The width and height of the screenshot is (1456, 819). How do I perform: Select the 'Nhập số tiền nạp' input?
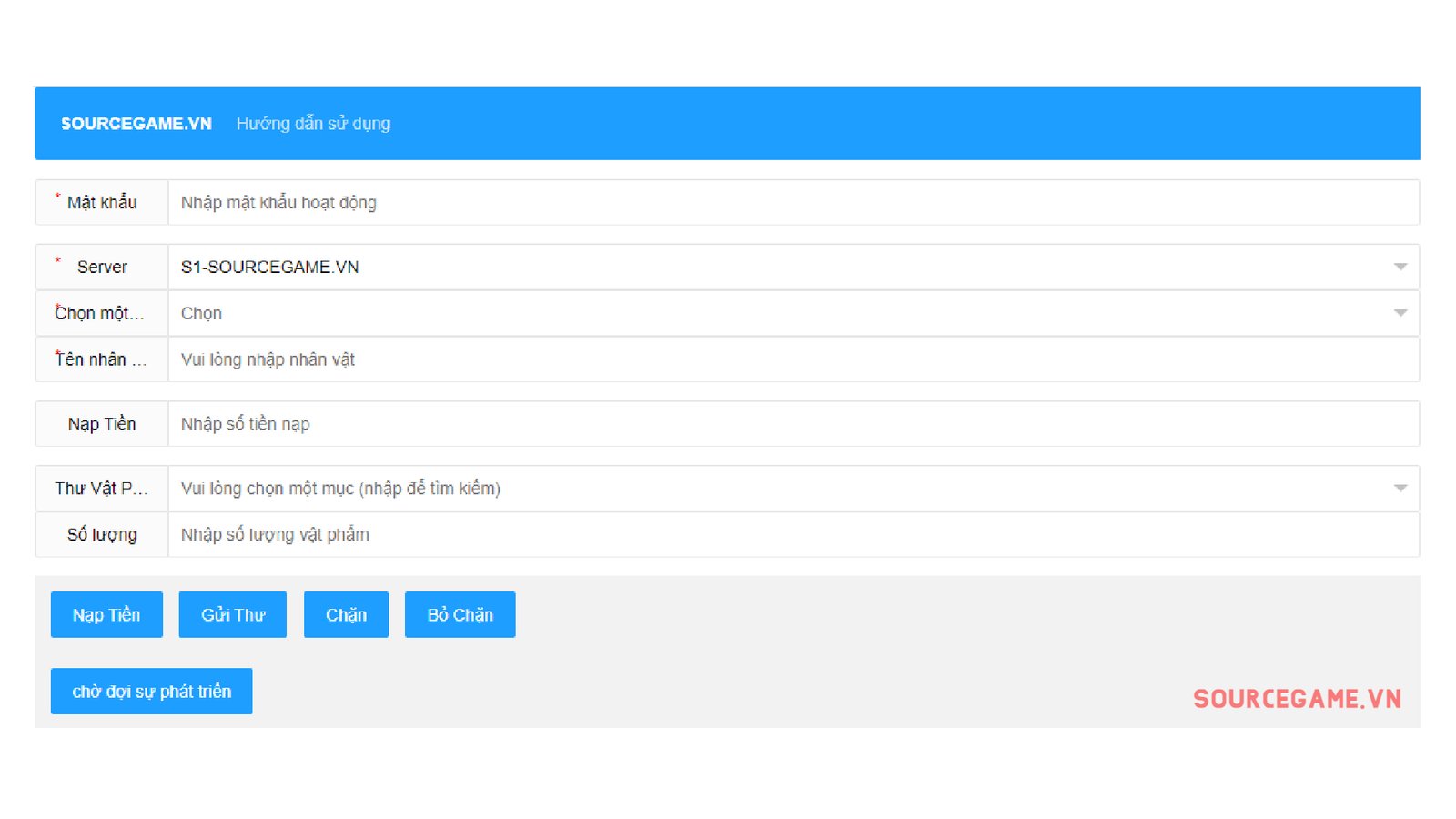pos(792,424)
